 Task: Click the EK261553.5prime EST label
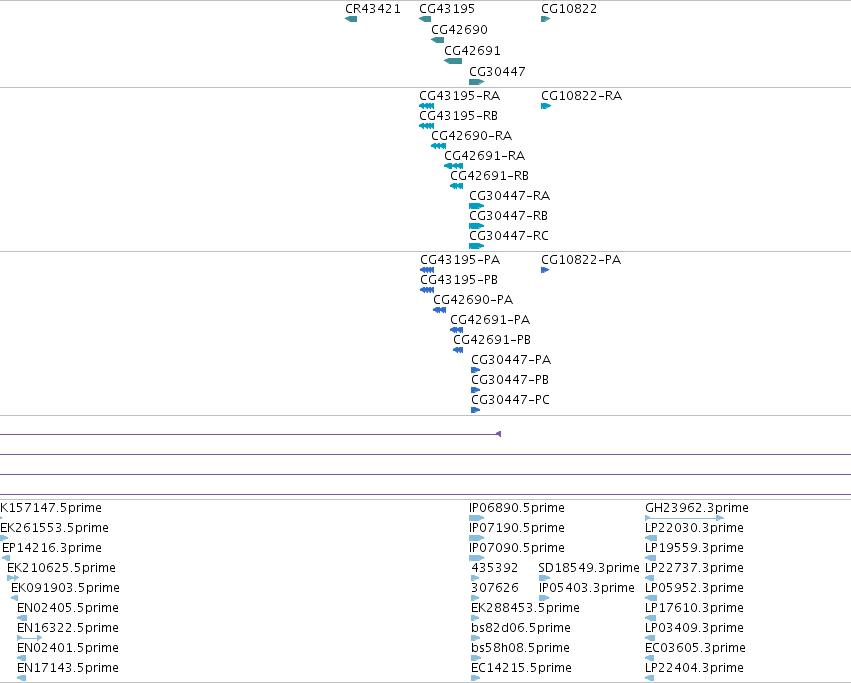(x=54, y=528)
